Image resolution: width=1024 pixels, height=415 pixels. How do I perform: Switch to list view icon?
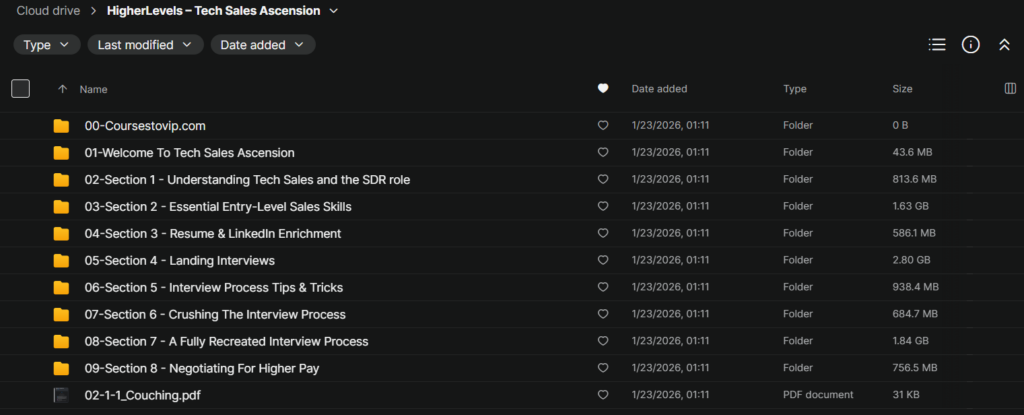(x=936, y=44)
